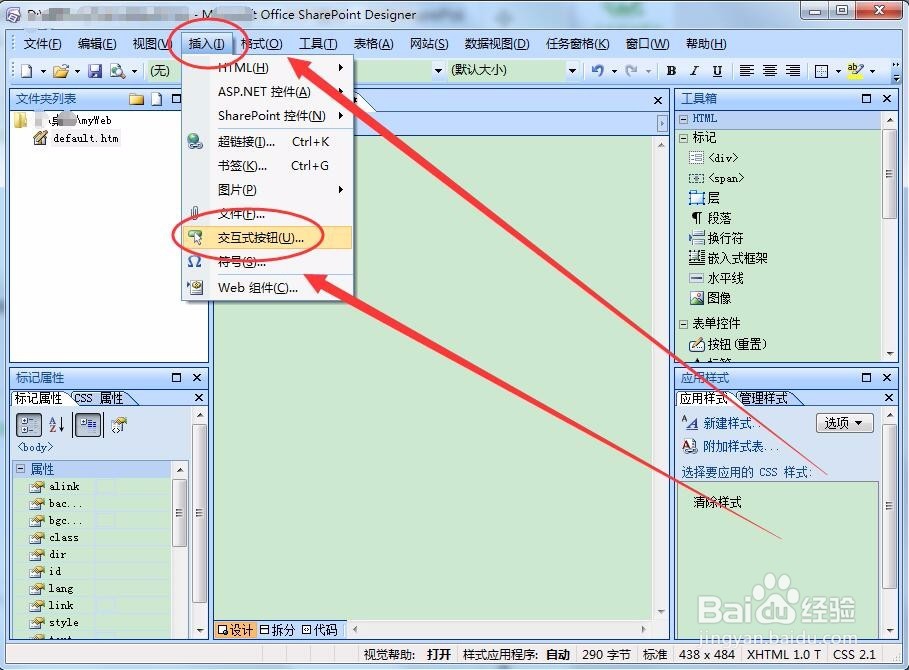909x670 pixels.
Task: Collapse the 标记 group in toolbox
Action: point(683,139)
